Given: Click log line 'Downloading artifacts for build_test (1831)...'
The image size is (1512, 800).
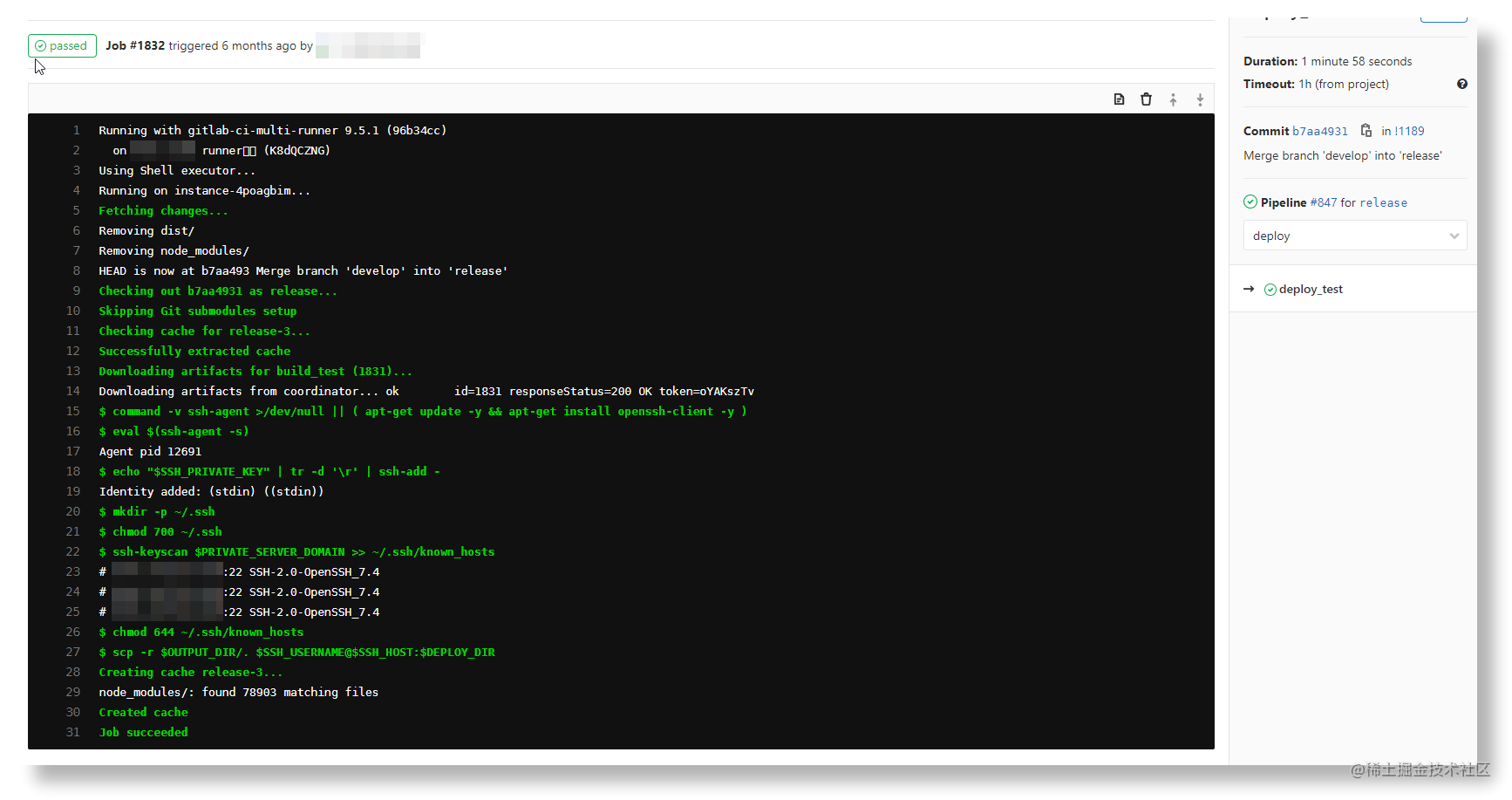Looking at the screenshot, I should tap(255, 371).
